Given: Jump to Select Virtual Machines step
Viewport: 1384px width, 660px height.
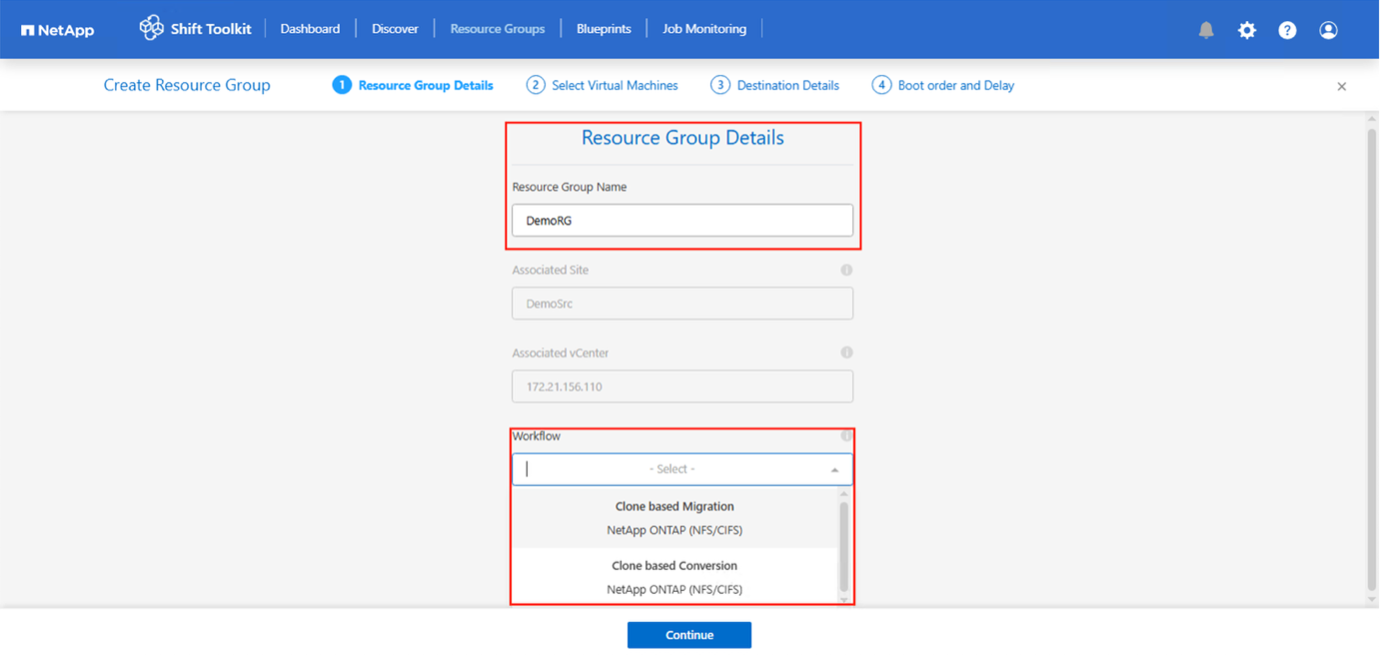Looking at the screenshot, I should (x=602, y=86).
